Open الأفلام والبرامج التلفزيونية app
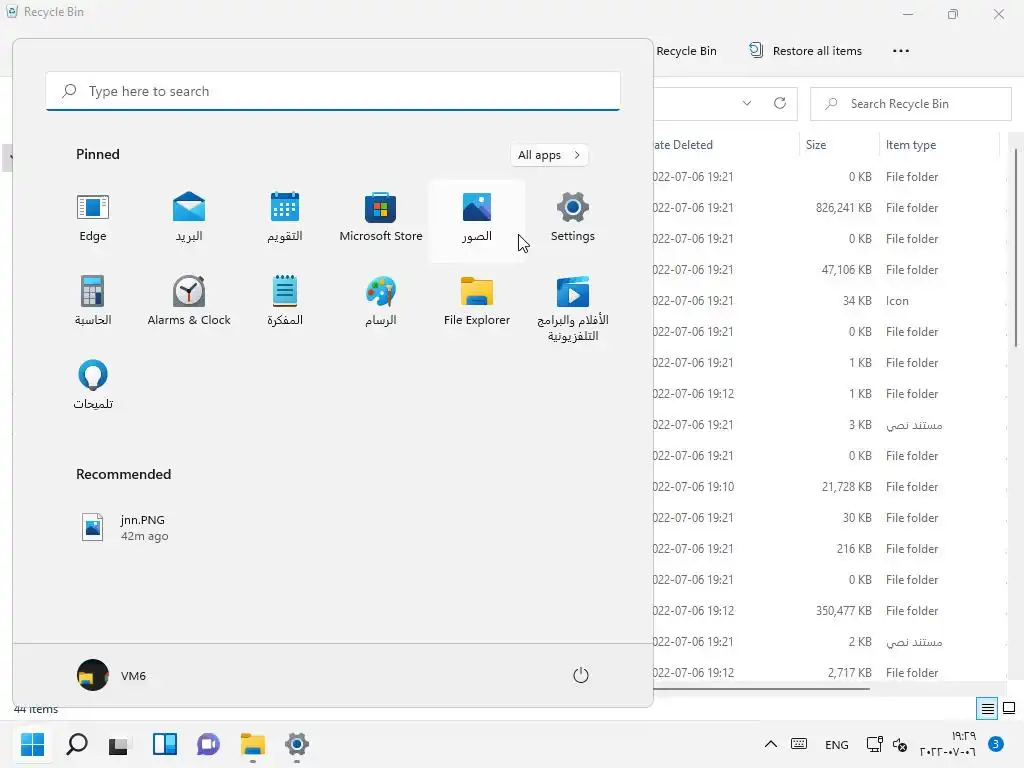This screenshot has height=768, width=1024. point(573,308)
